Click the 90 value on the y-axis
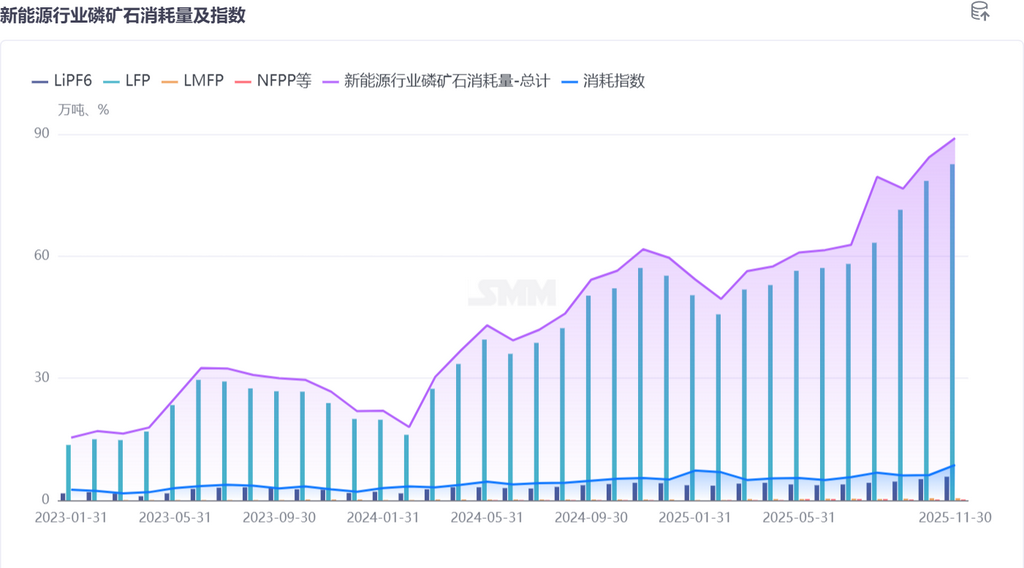This screenshot has height=568, width=1024. (40, 134)
